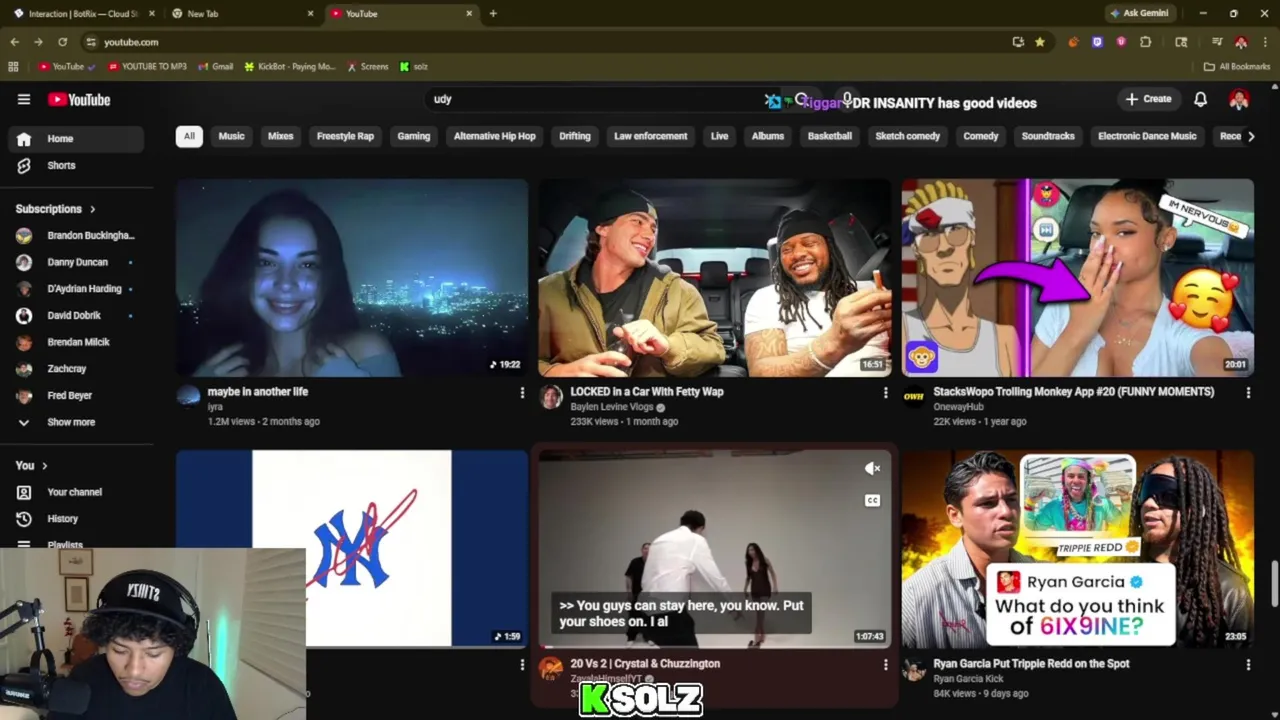
Task: Open the YOUTUBE TO MP3 bookmark
Action: tap(146, 67)
